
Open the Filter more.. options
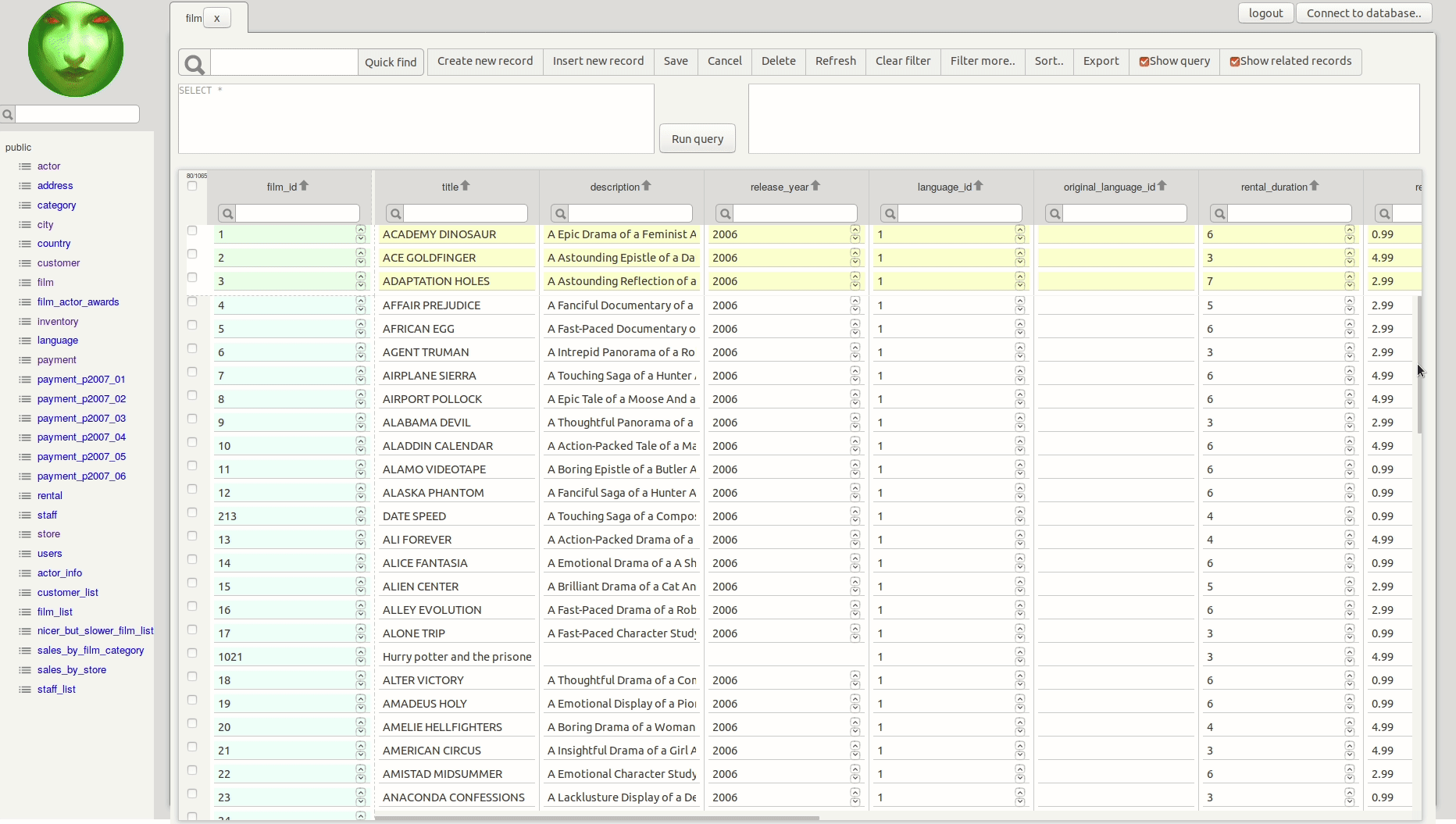982,61
